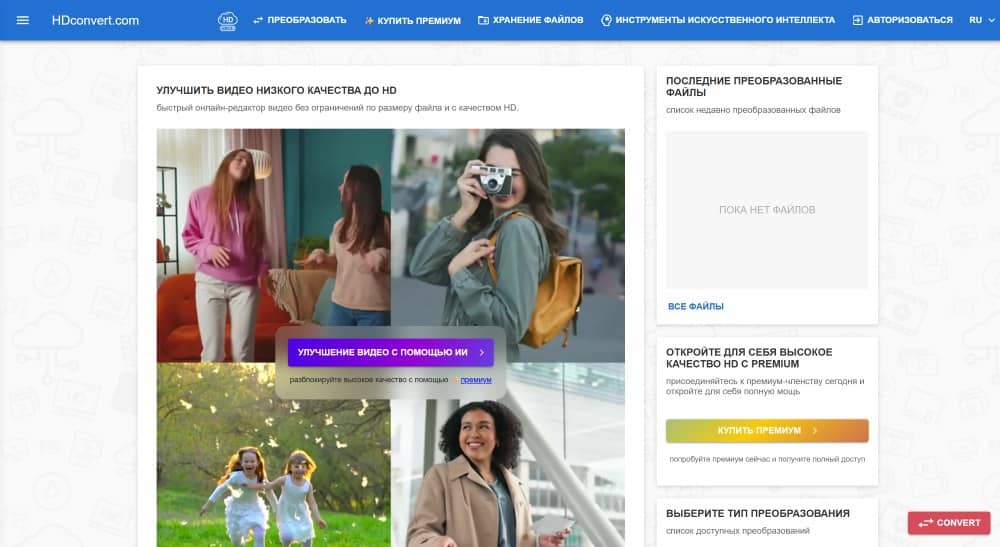The image size is (1000, 547).
Task: Follow the премиум link under the purple button
Action: 476,380
